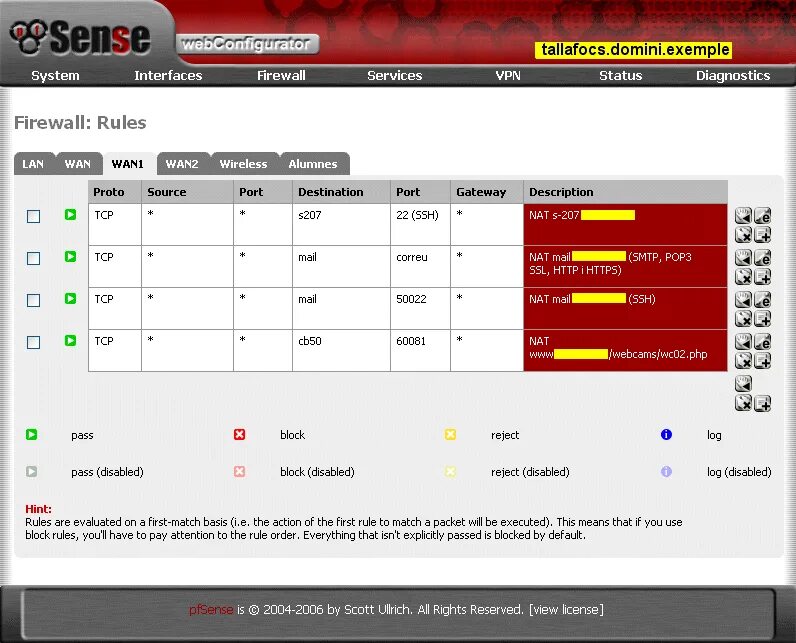Image resolution: width=796 pixels, height=643 pixels.
Task: Select the checkbox for the mail 50022 rule
Action: tap(34, 300)
